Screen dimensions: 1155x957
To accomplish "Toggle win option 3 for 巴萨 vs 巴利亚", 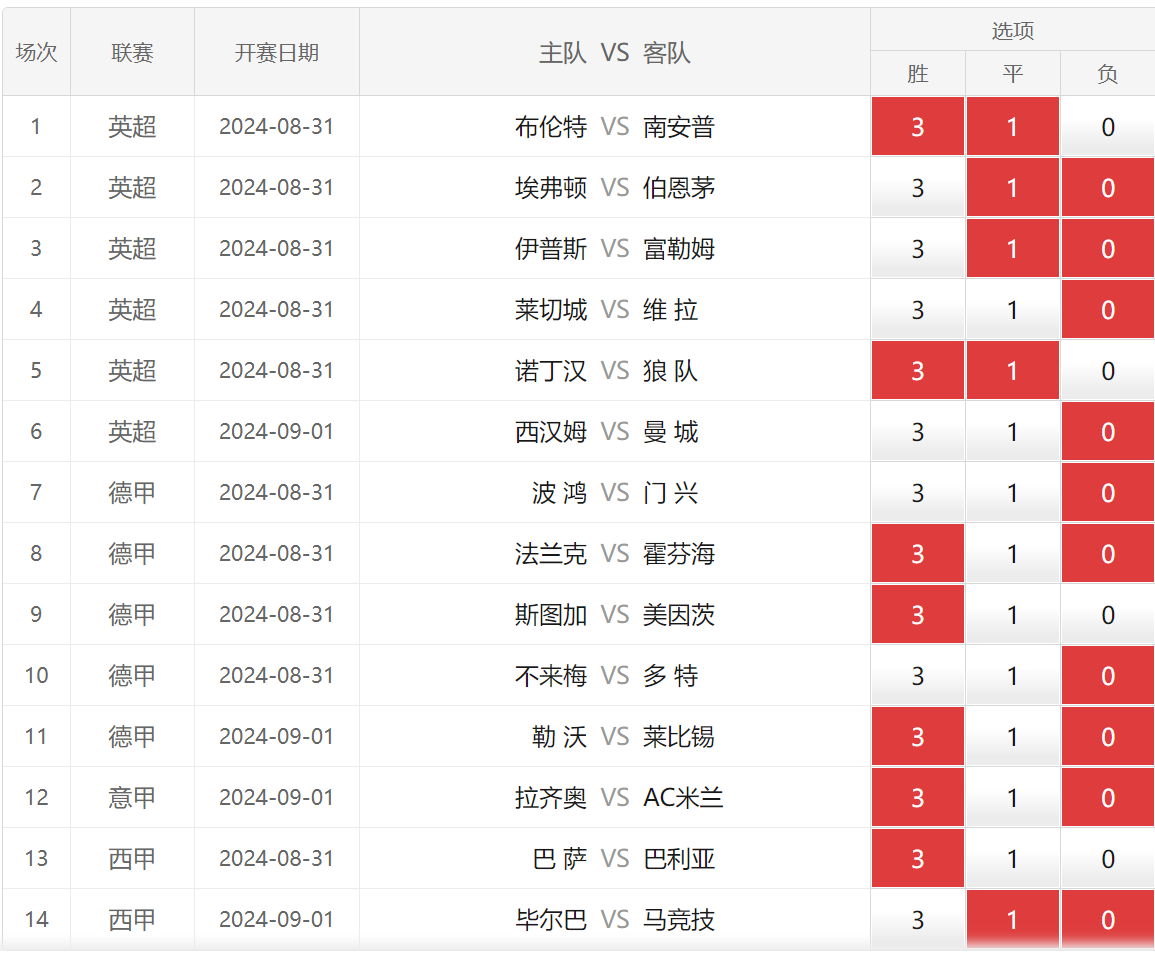I will pyautogui.click(x=917, y=858).
